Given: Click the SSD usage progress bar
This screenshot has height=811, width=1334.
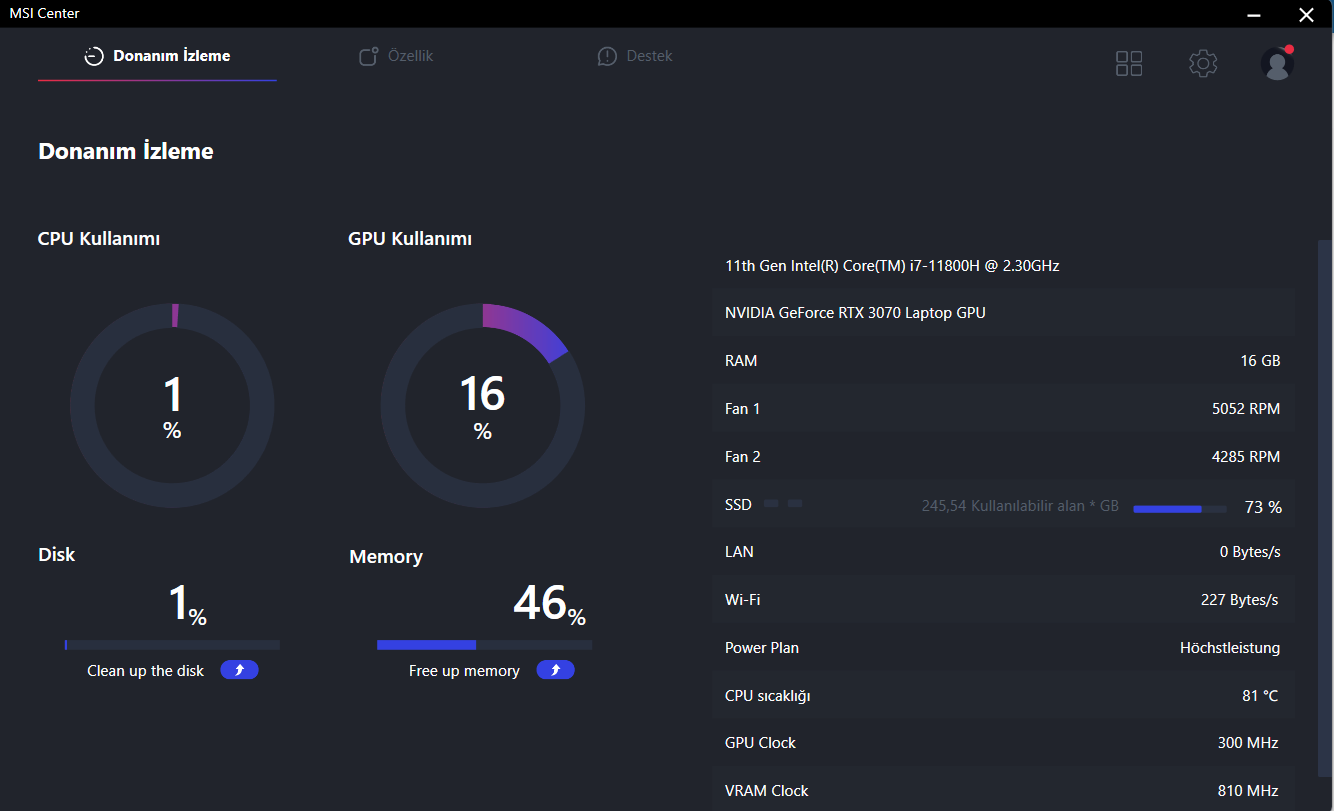Looking at the screenshot, I should (x=1180, y=509).
